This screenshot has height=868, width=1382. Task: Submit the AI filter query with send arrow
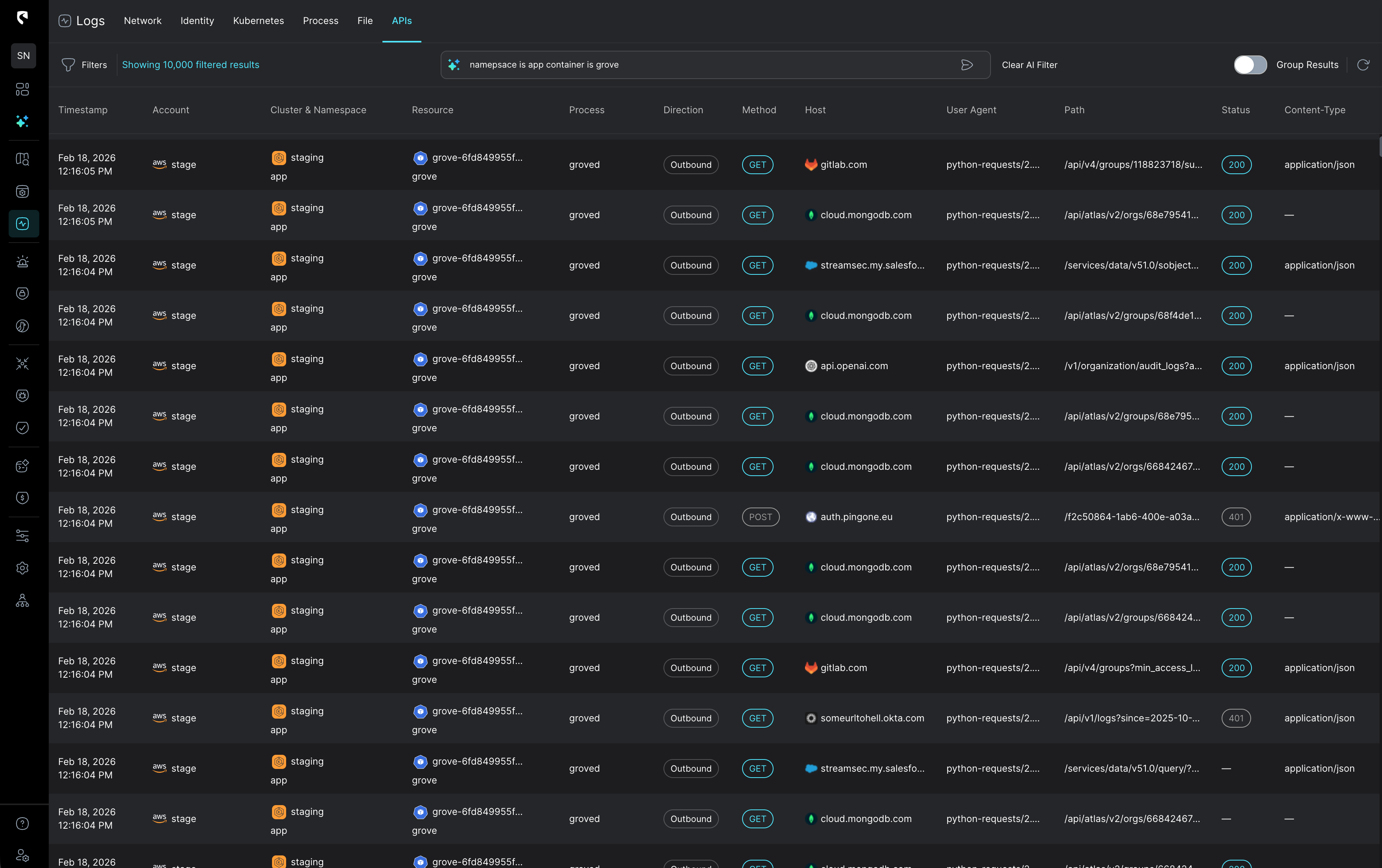point(967,65)
